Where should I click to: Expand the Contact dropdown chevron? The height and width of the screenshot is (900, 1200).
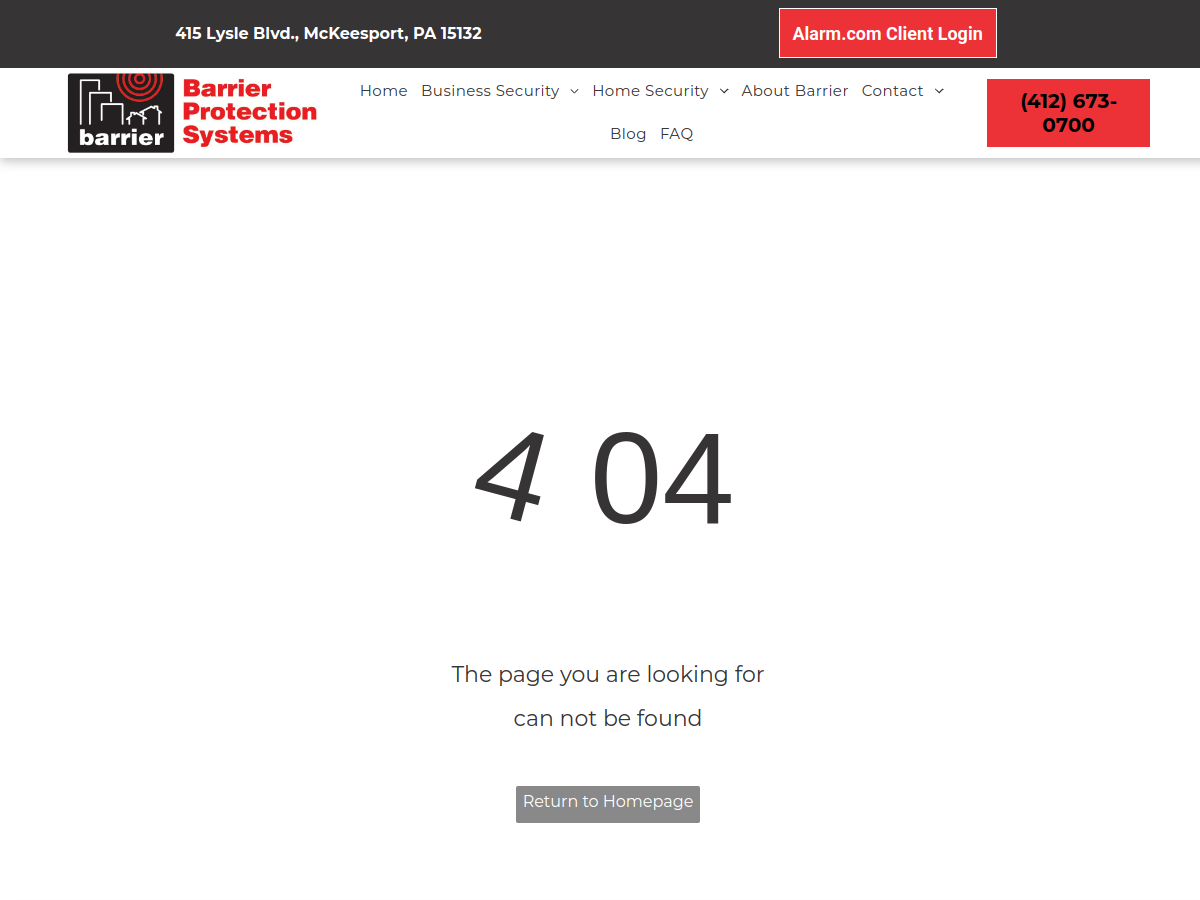point(939,91)
